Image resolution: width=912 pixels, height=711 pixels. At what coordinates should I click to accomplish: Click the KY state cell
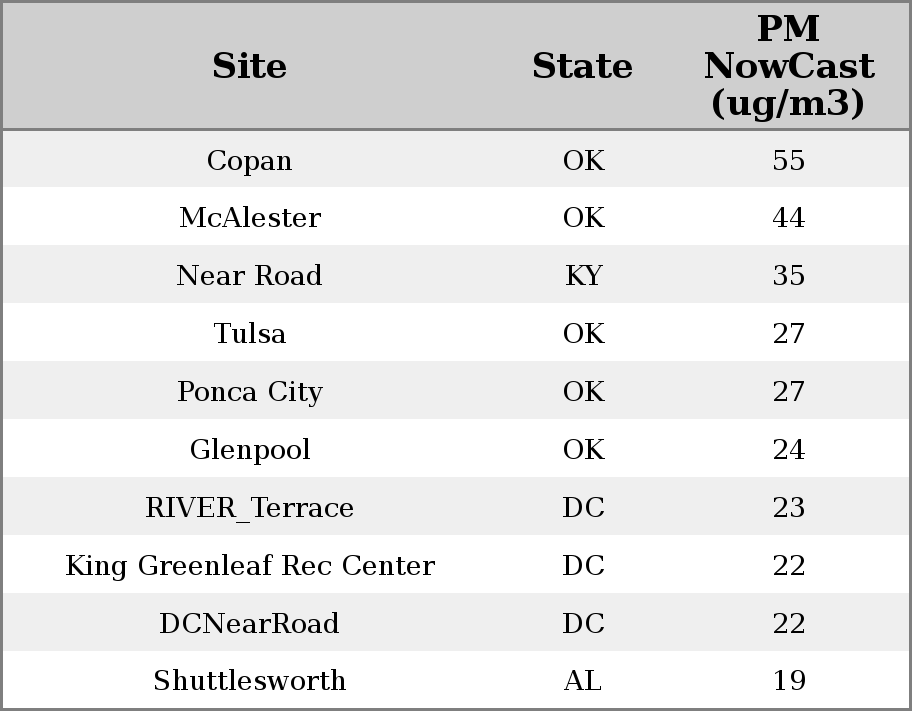(583, 276)
